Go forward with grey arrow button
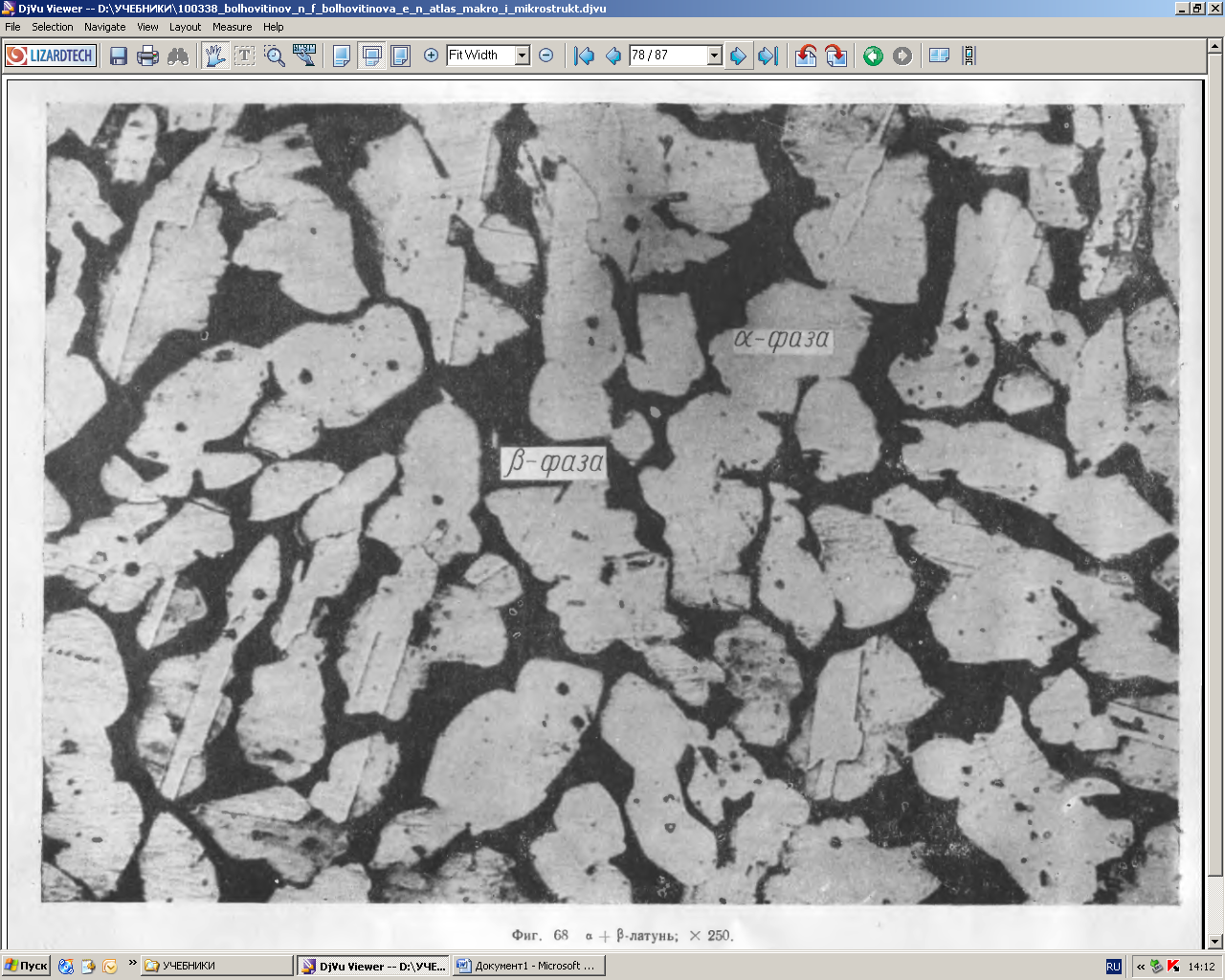 (x=902, y=56)
